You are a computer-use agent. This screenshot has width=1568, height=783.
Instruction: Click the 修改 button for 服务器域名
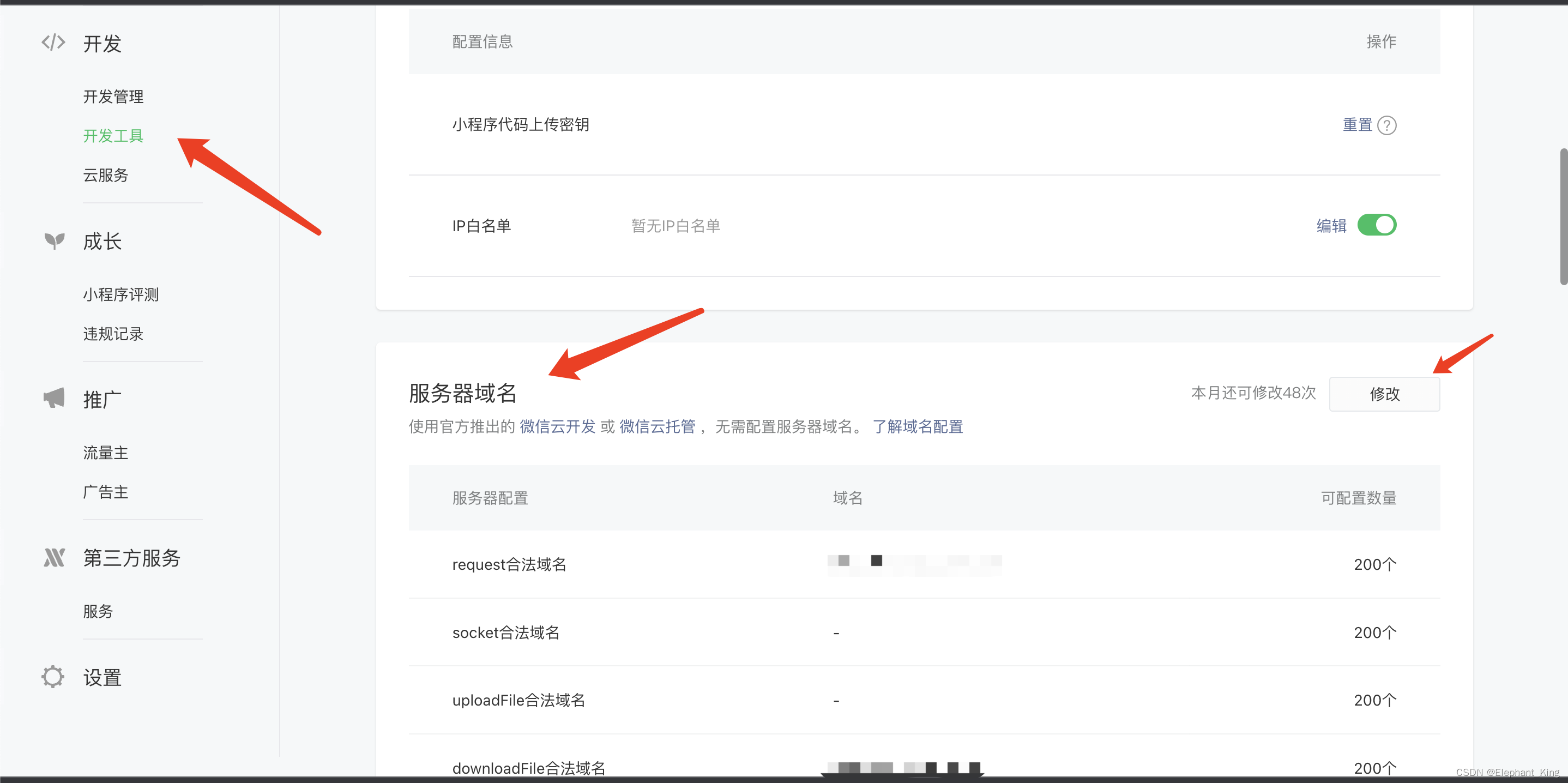pos(1384,394)
